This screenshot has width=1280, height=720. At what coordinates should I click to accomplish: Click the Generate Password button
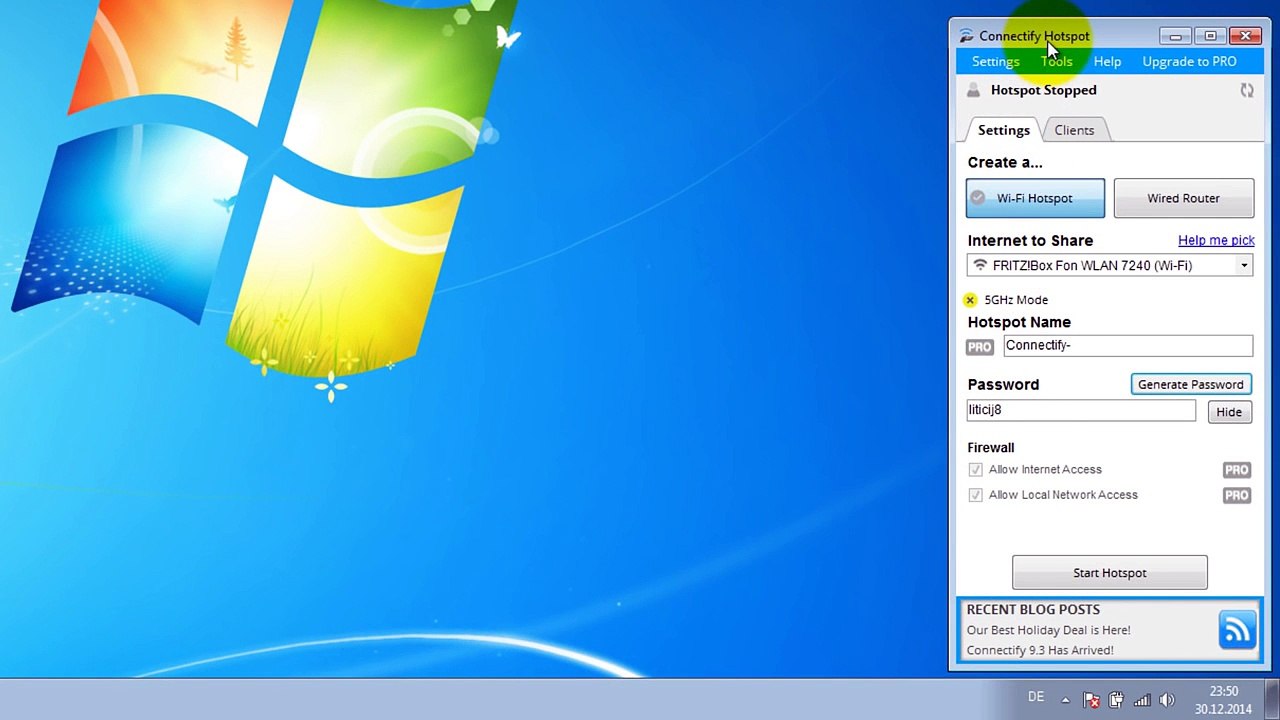tap(1190, 384)
